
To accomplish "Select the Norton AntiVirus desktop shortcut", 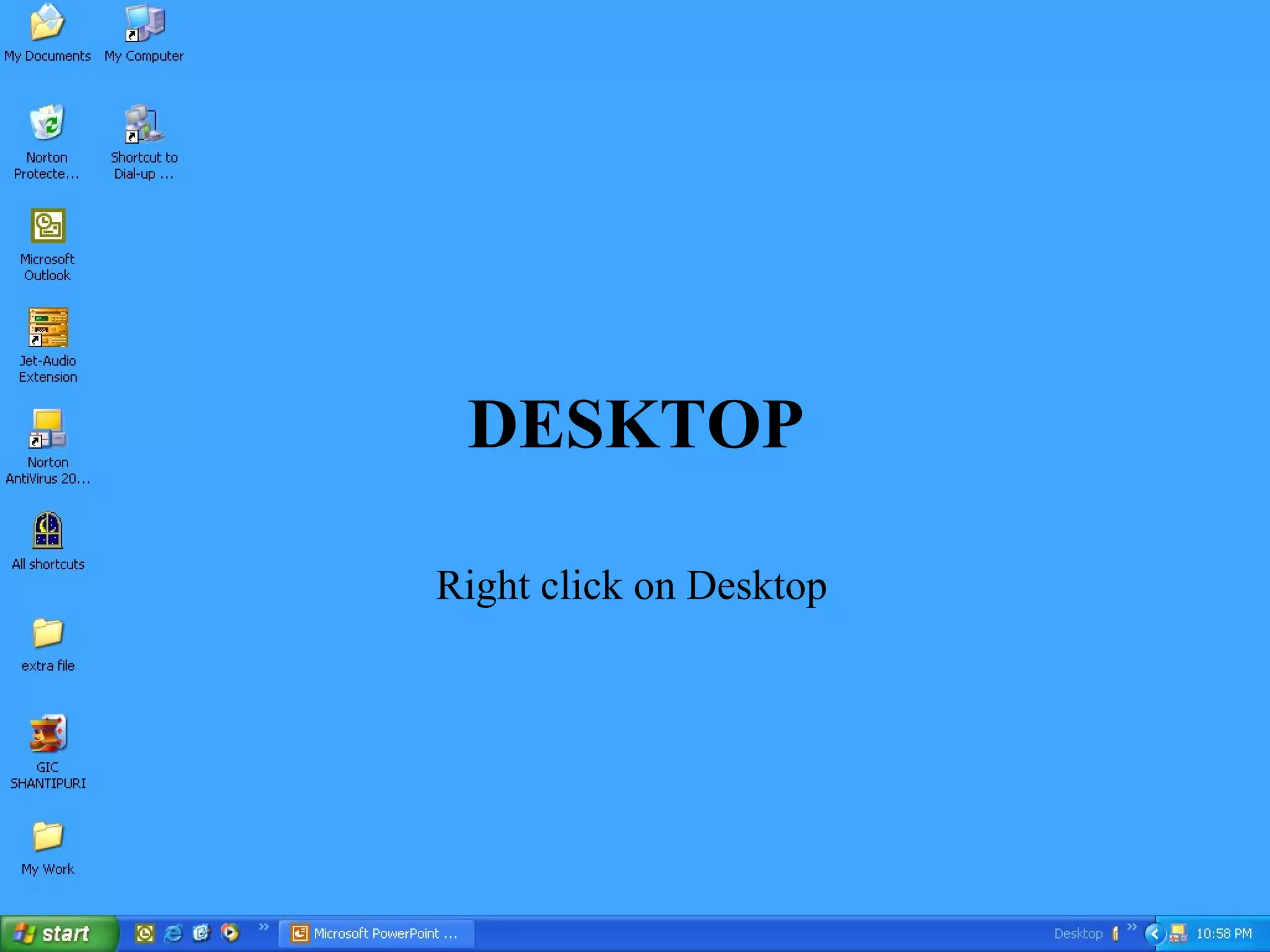I will click(48, 429).
